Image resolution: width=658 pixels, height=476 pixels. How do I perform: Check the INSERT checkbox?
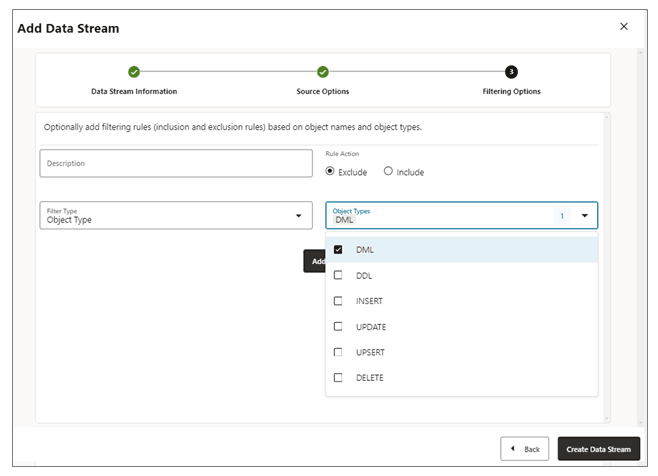[338, 301]
